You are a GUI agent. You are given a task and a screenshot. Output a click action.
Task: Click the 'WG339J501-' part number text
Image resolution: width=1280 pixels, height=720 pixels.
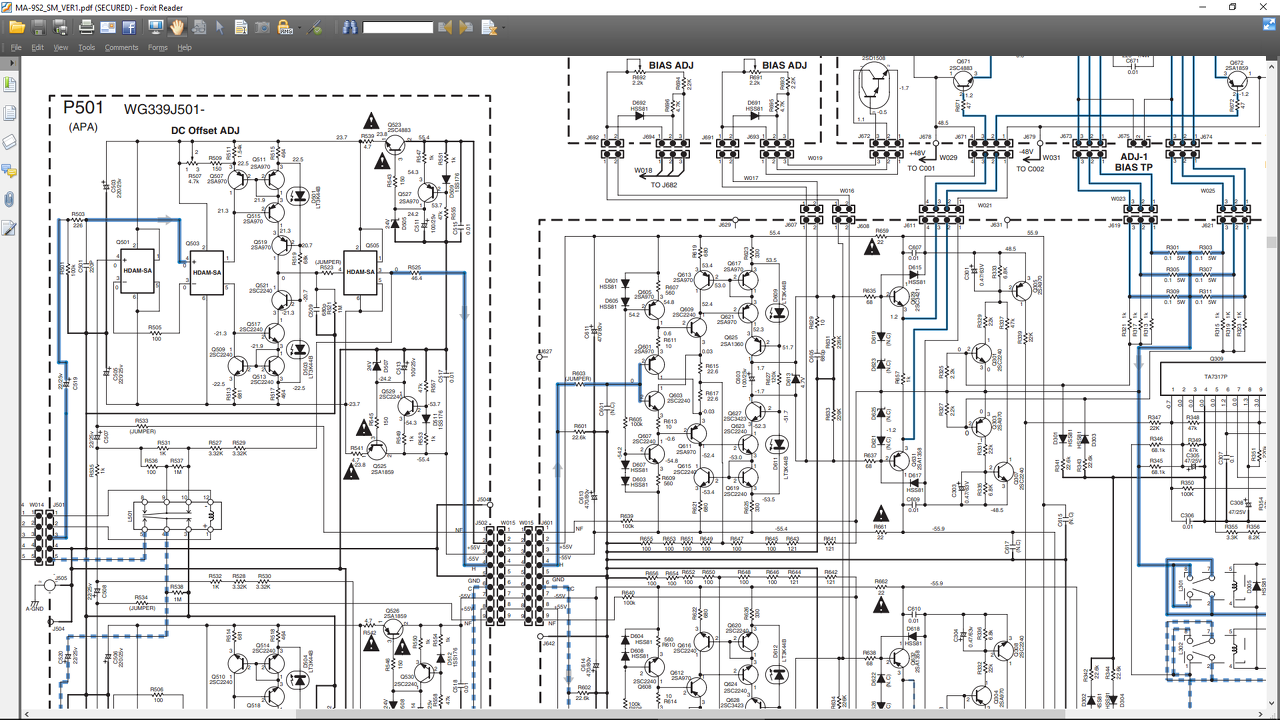coord(165,109)
